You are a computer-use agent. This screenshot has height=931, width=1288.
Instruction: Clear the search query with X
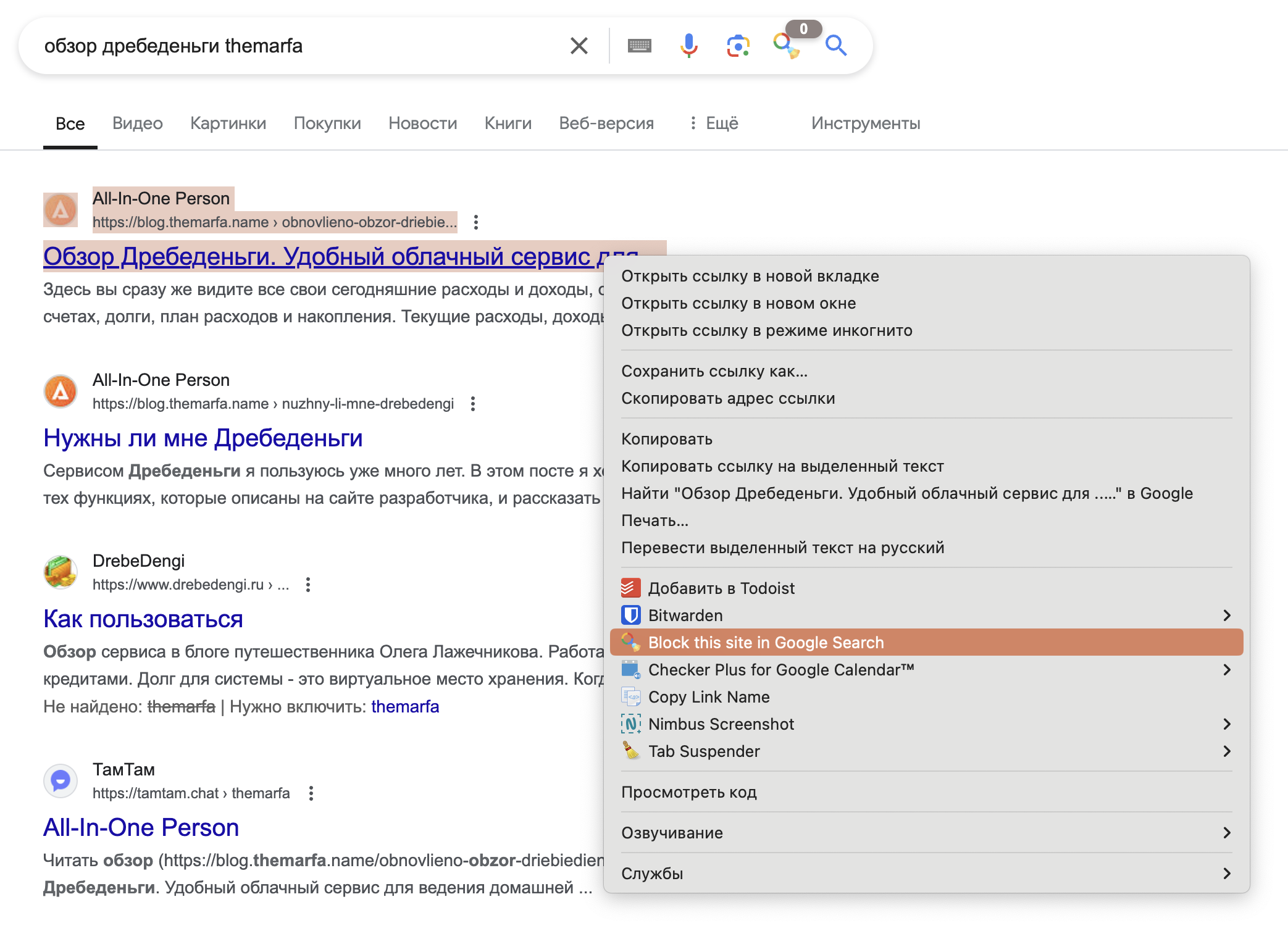(x=579, y=46)
